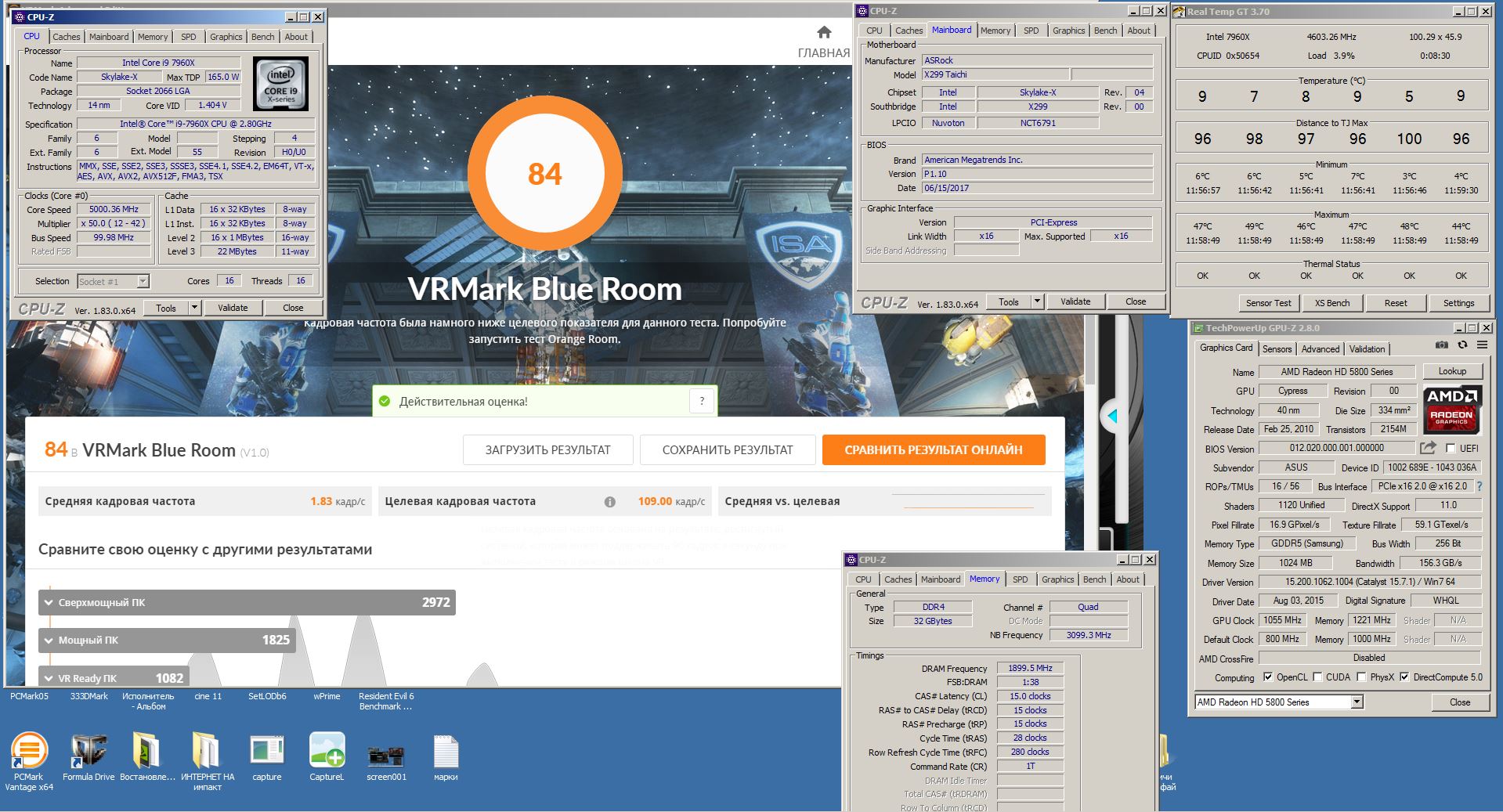Open the CaptureL desktop icon

[327, 757]
